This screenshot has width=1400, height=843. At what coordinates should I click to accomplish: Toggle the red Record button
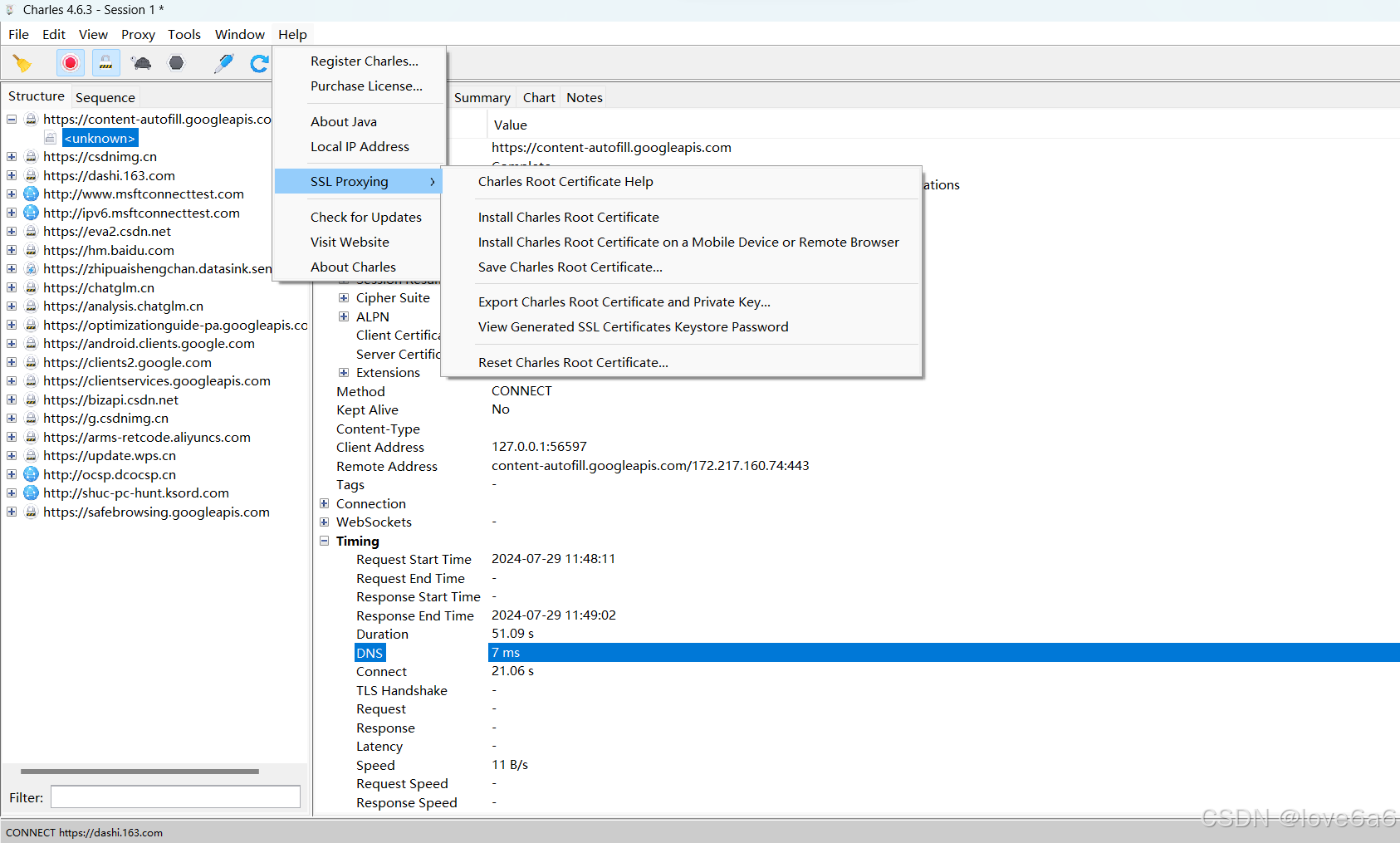click(71, 63)
